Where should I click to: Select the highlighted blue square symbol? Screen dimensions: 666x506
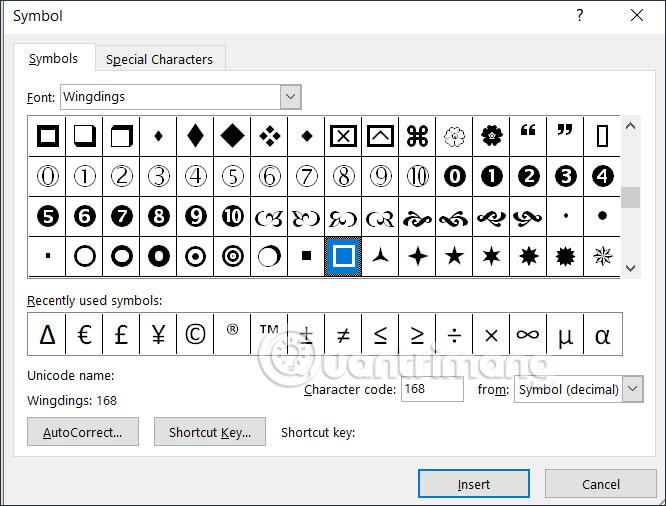coord(343,256)
